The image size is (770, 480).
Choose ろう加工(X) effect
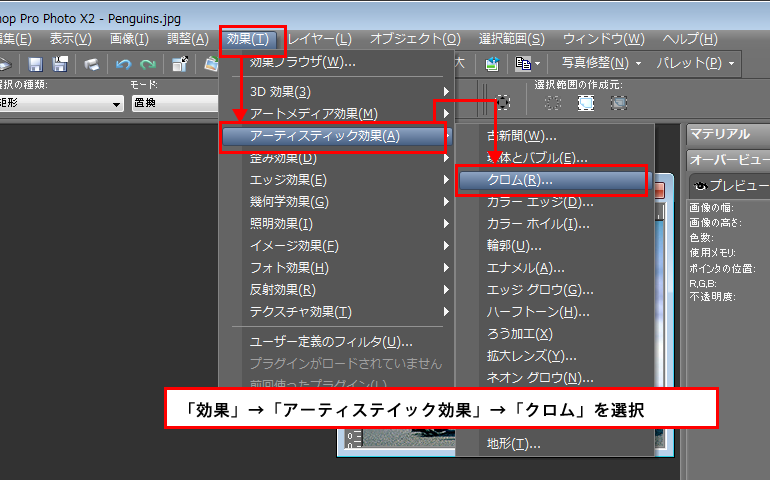click(x=555, y=334)
